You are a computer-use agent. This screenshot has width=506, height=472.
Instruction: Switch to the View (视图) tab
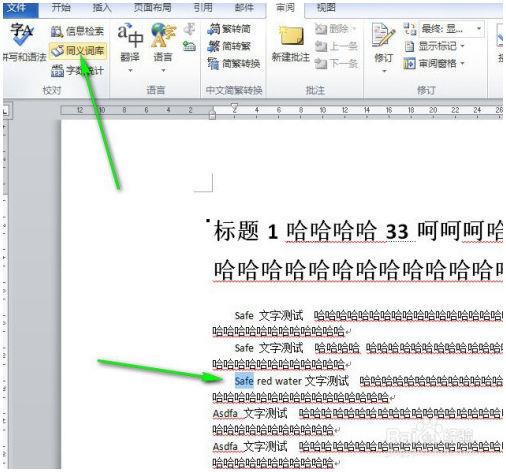[326, 7]
